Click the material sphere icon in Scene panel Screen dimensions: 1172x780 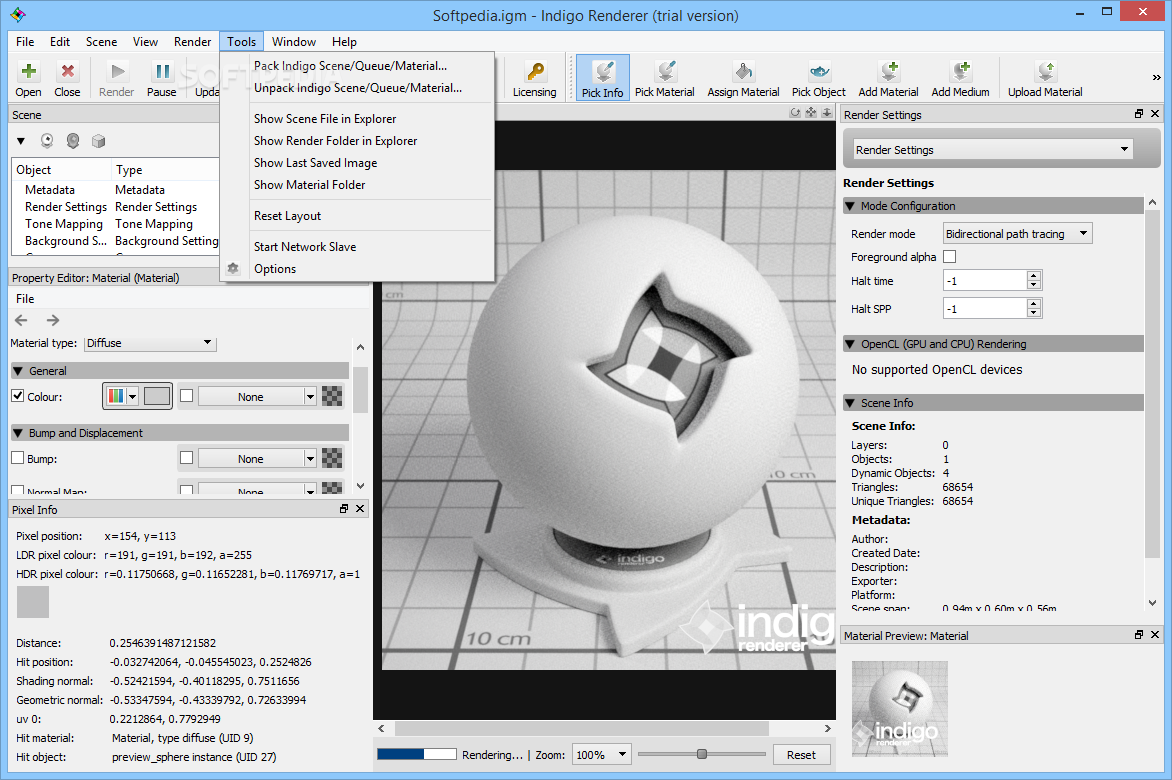click(73, 140)
